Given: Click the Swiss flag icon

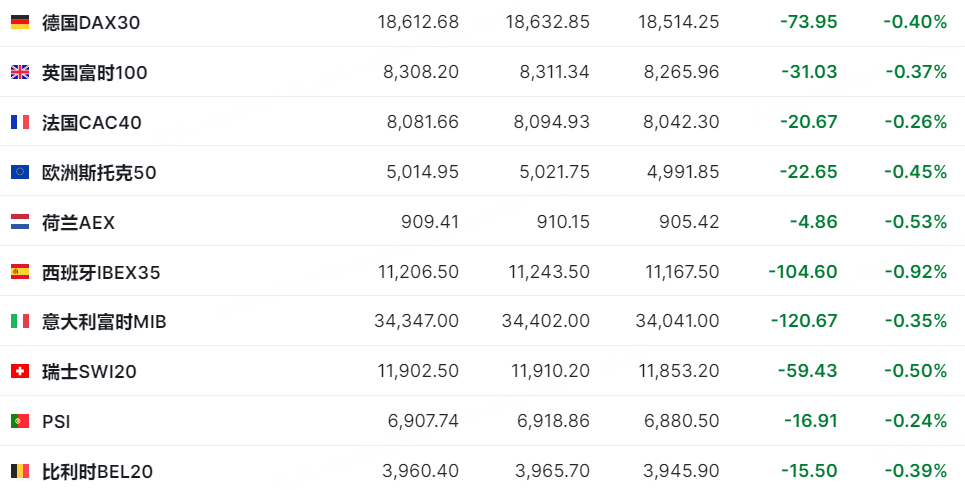Looking at the screenshot, I should 20,371.
